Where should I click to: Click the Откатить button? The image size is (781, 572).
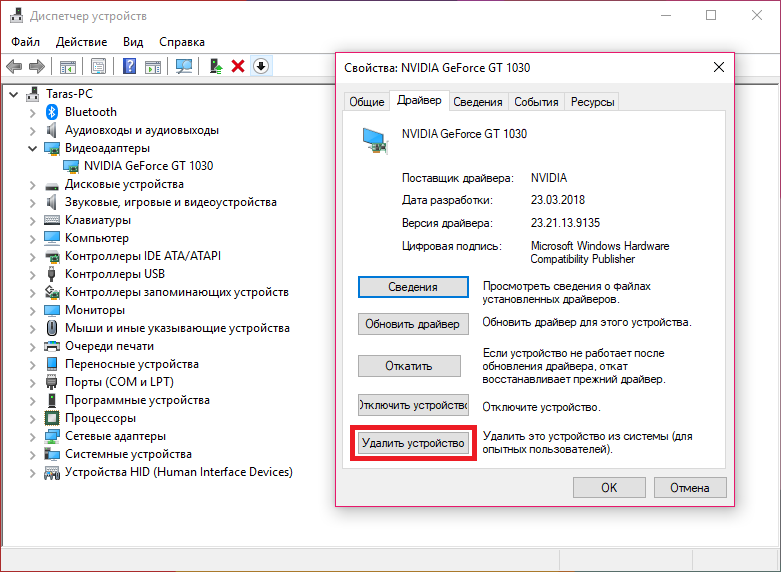pyautogui.click(x=409, y=366)
